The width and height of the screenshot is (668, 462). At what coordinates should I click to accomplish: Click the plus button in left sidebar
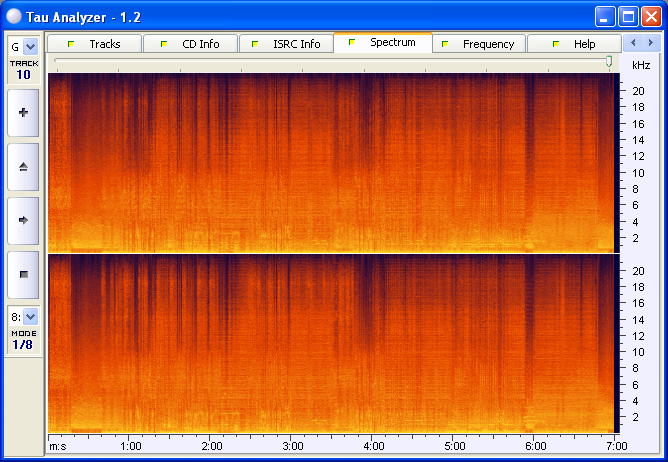pos(23,113)
